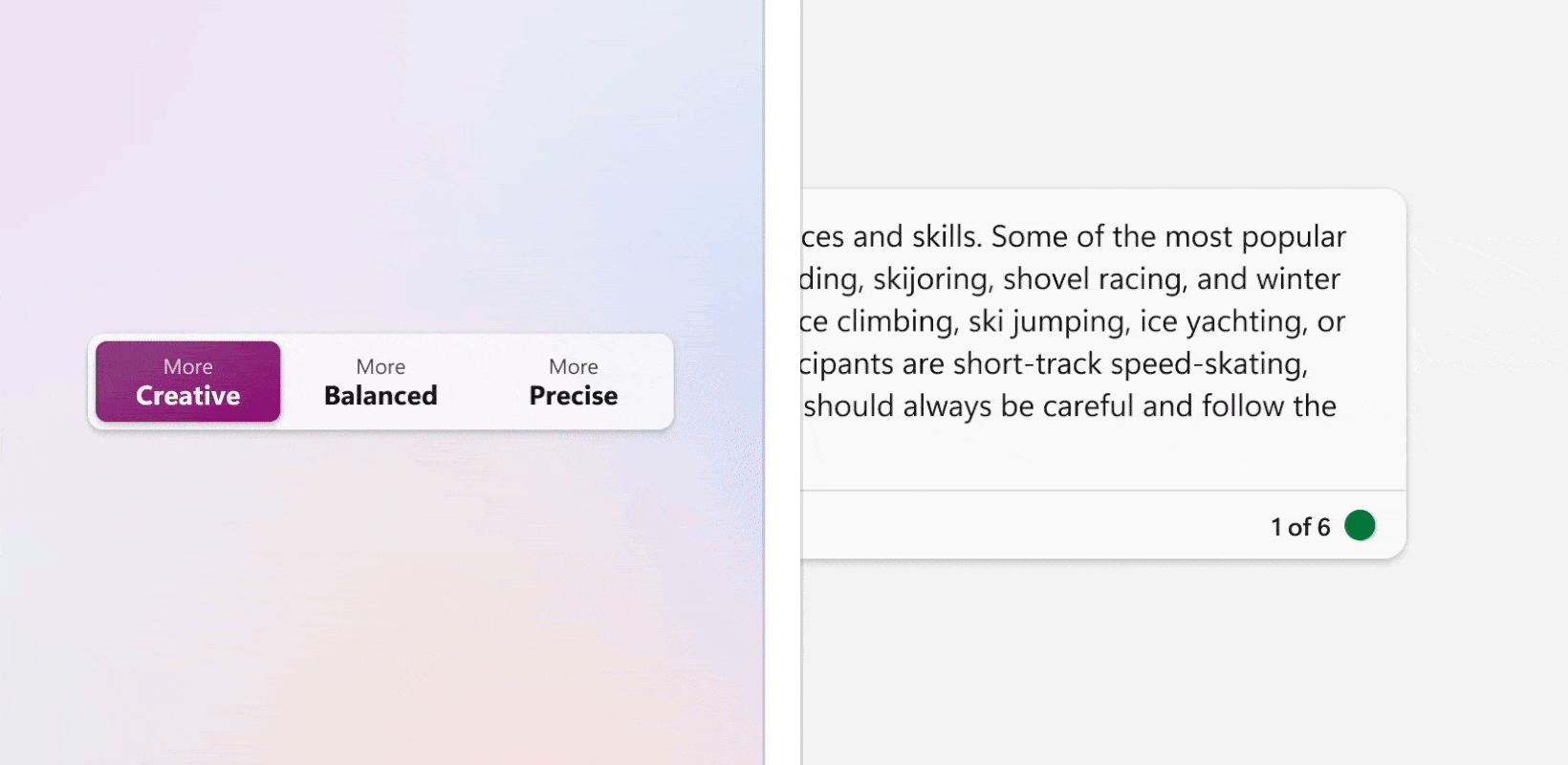Click the word "always" in the response
This screenshot has height=765, width=1568.
tap(947, 406)
